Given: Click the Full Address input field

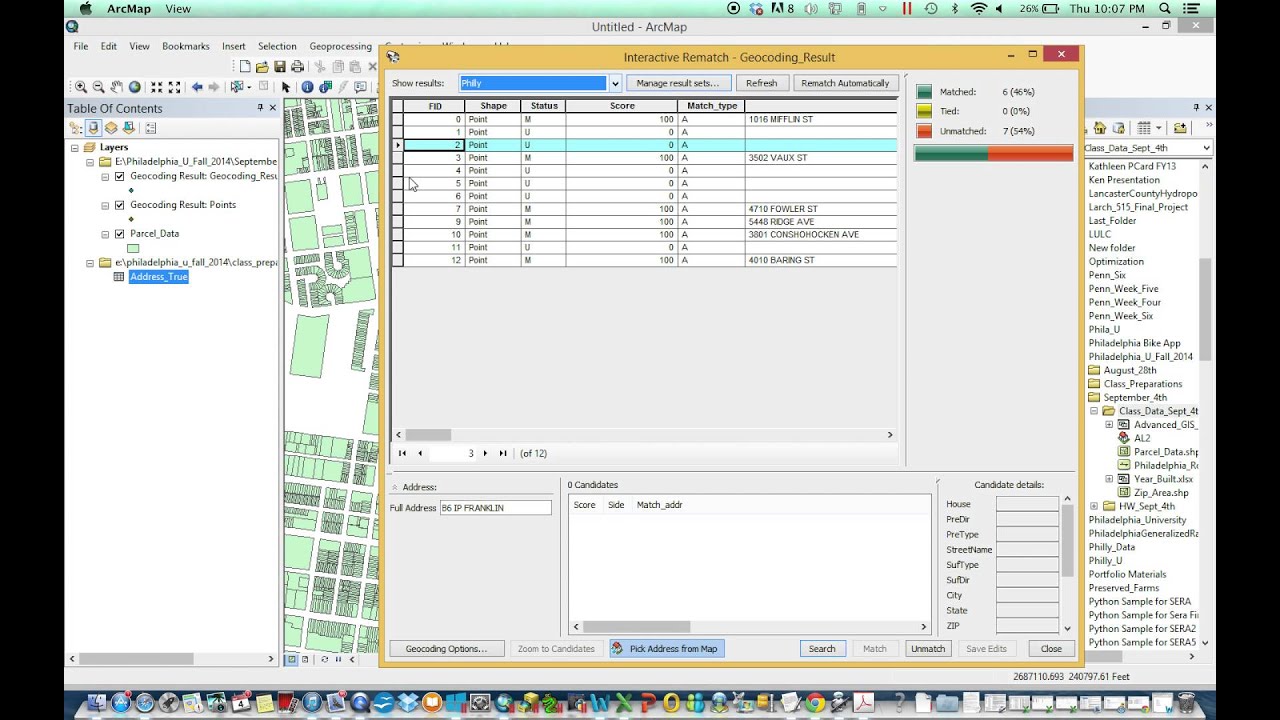Looking at the screenshot, I should [x=496, y=508].
